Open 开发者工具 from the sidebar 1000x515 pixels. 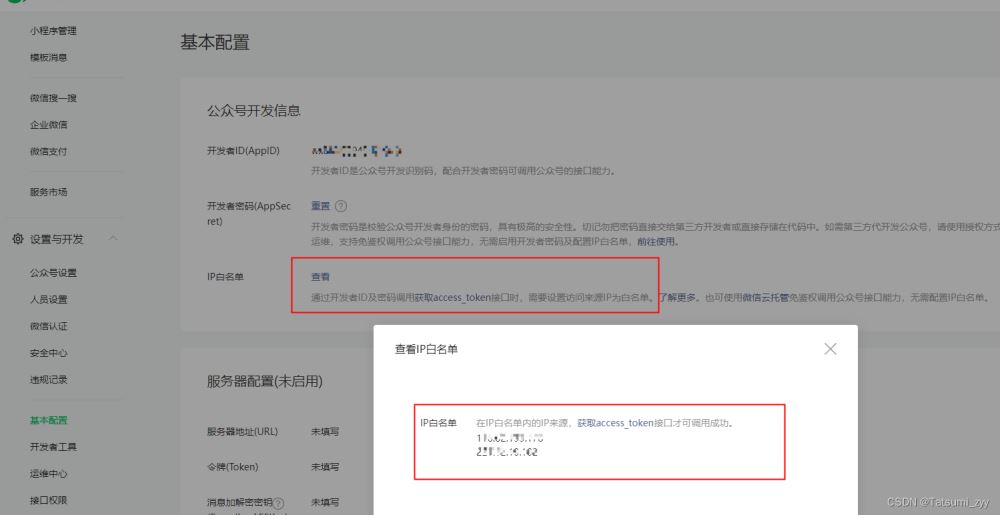[x=53, y=447]
